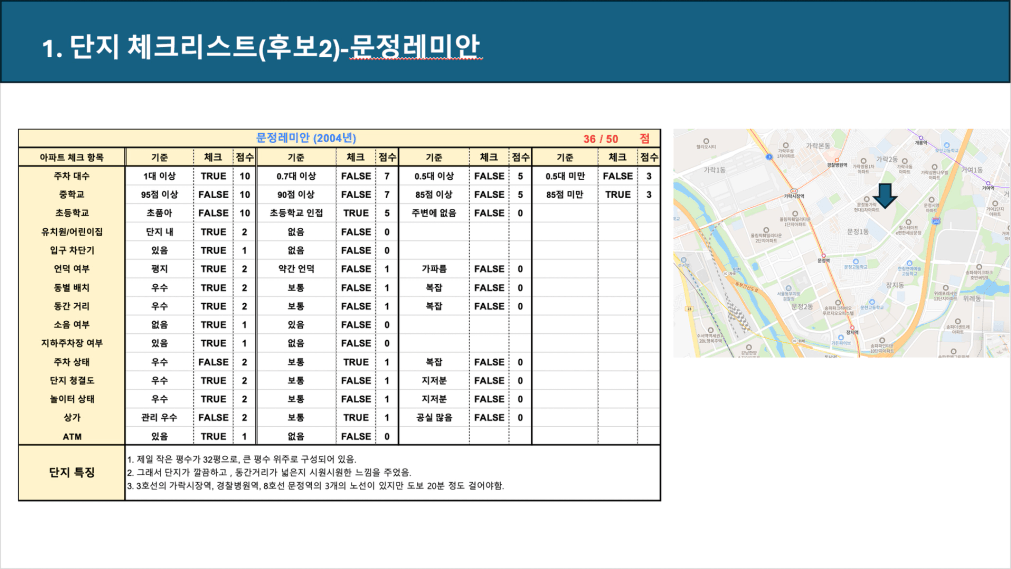The width and height of the screenshot is (1011, 569).
Task: Select the '아파트 체크 항목' column header
Action: pyautogui.click(x=72, y=157)
